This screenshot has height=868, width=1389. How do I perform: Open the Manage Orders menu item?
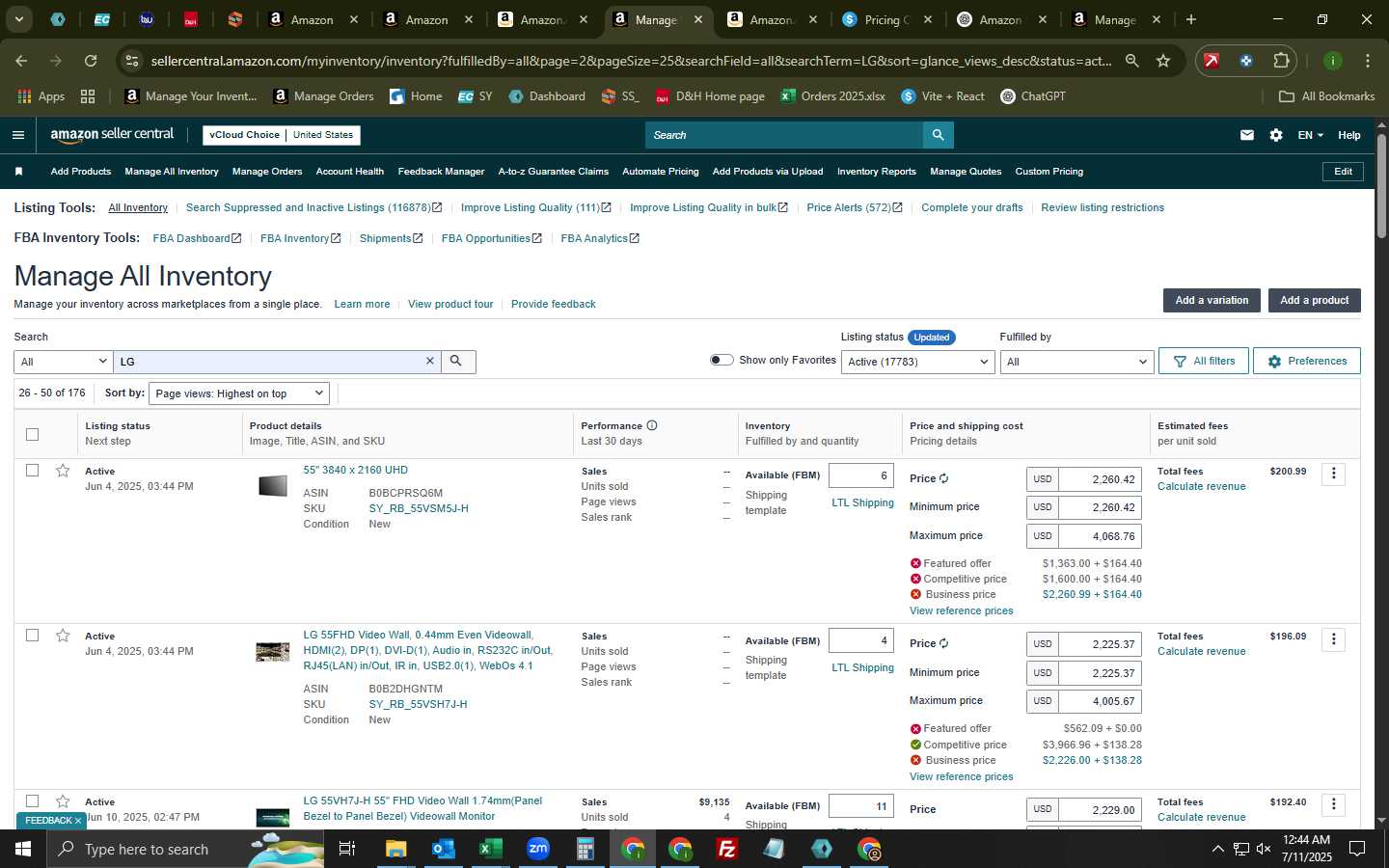click(267, 172)
